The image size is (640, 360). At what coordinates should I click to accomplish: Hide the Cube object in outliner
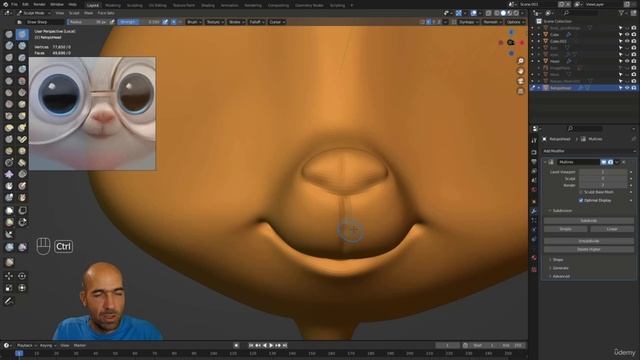click(627, 35)
